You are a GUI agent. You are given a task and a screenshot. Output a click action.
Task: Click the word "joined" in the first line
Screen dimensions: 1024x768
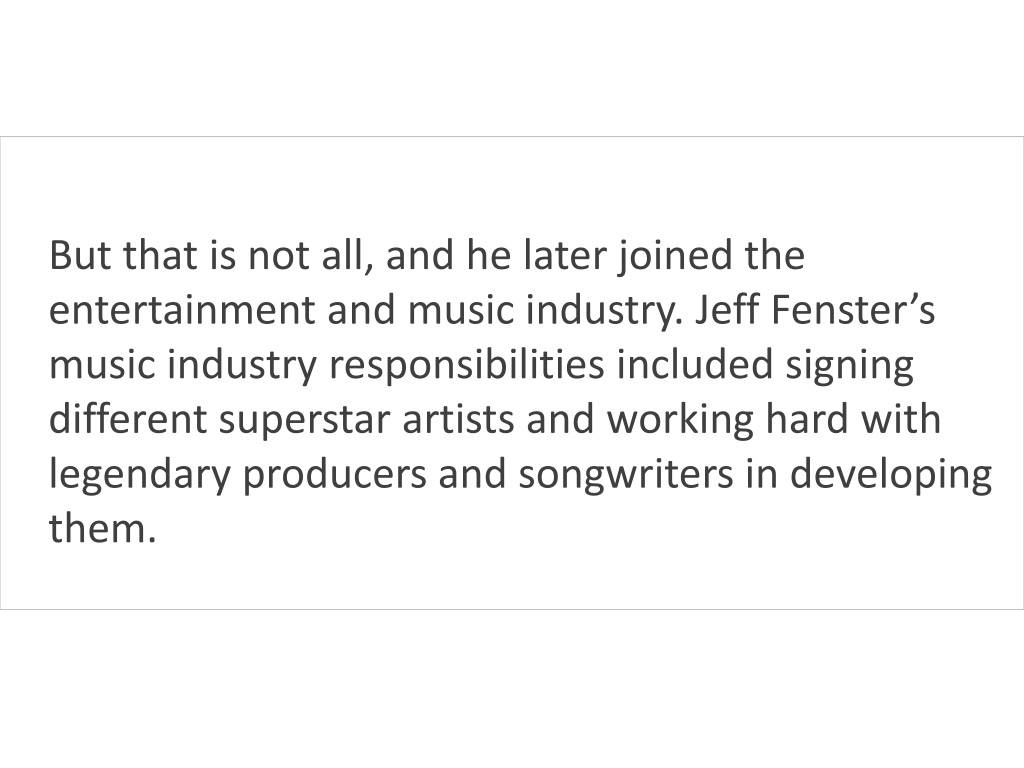coord(675,257)
